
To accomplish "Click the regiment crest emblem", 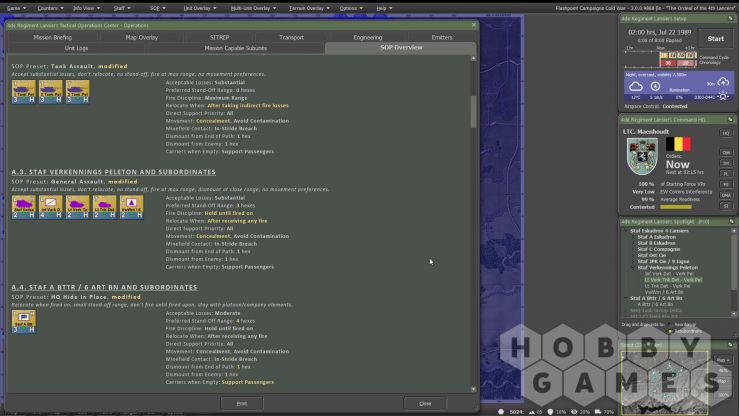I will (642, 156).
